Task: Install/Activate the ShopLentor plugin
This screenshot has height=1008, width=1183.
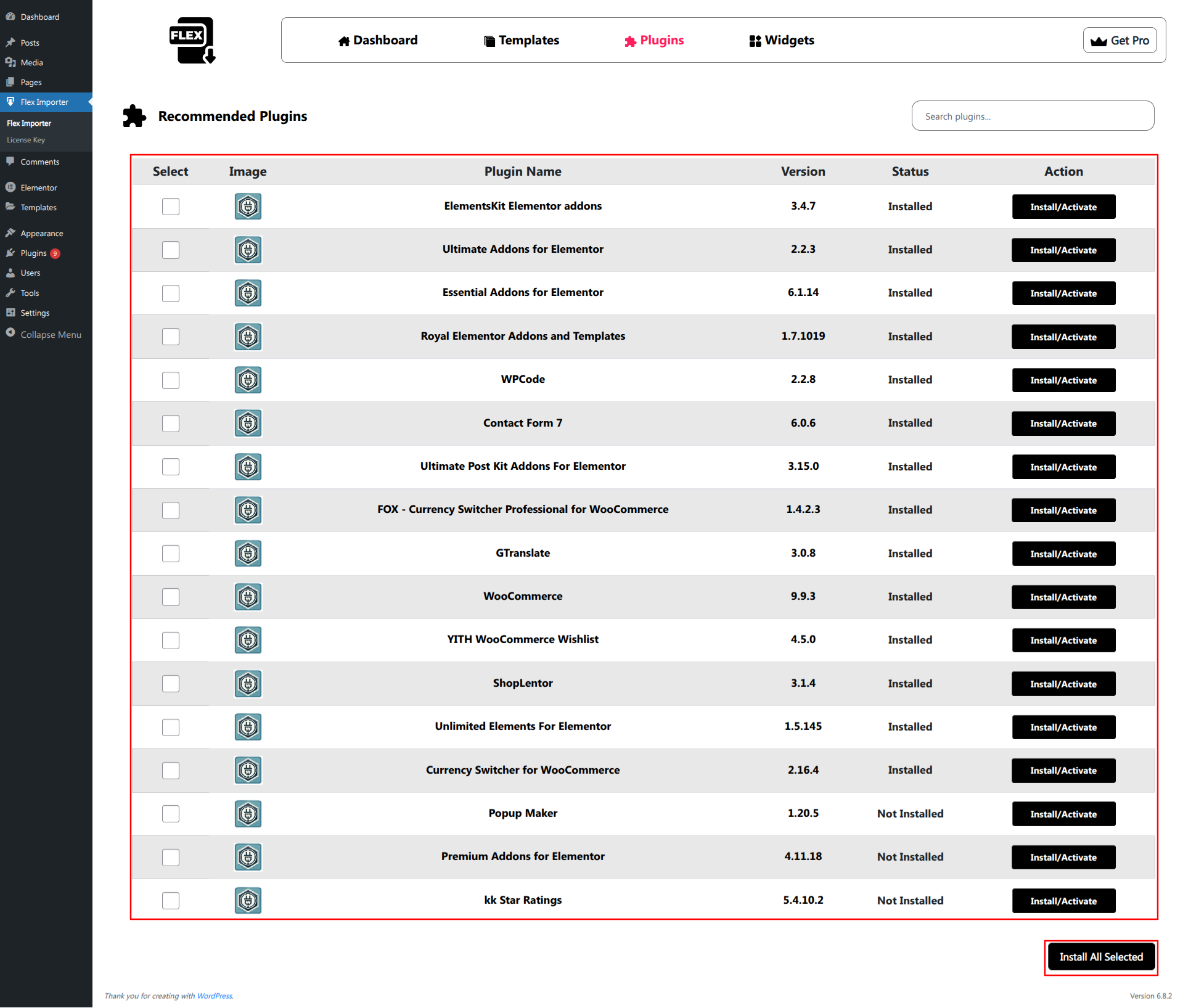Action: coord(1063,684)
